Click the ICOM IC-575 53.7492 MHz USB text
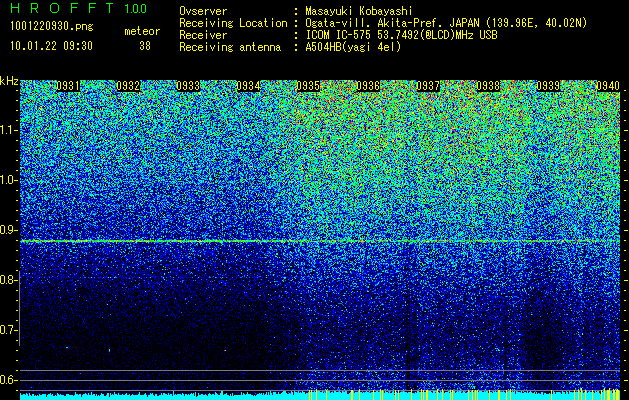 (x=401, y=35)
